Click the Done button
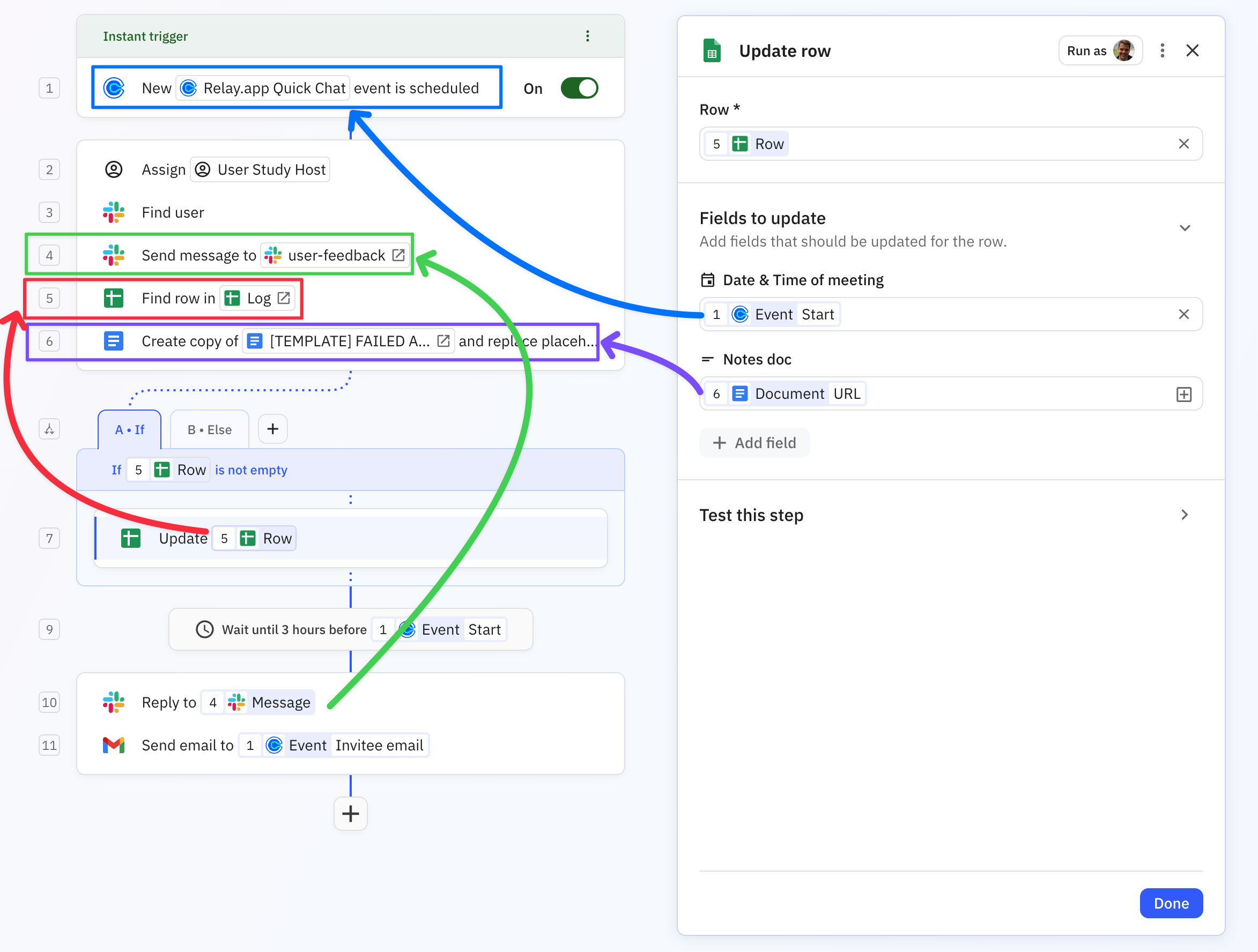This screenshot has height=952, width=1258. click(x=1171, y=903)
